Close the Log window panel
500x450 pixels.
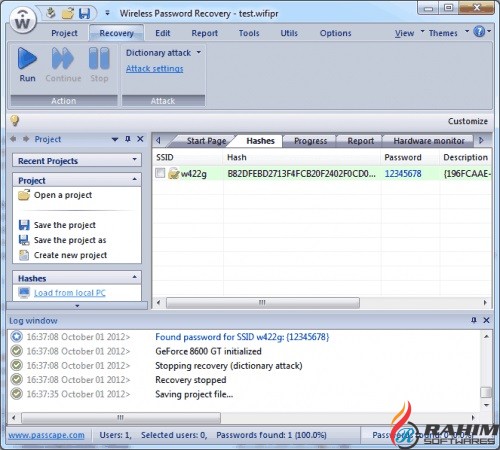[x=486, y=320]
